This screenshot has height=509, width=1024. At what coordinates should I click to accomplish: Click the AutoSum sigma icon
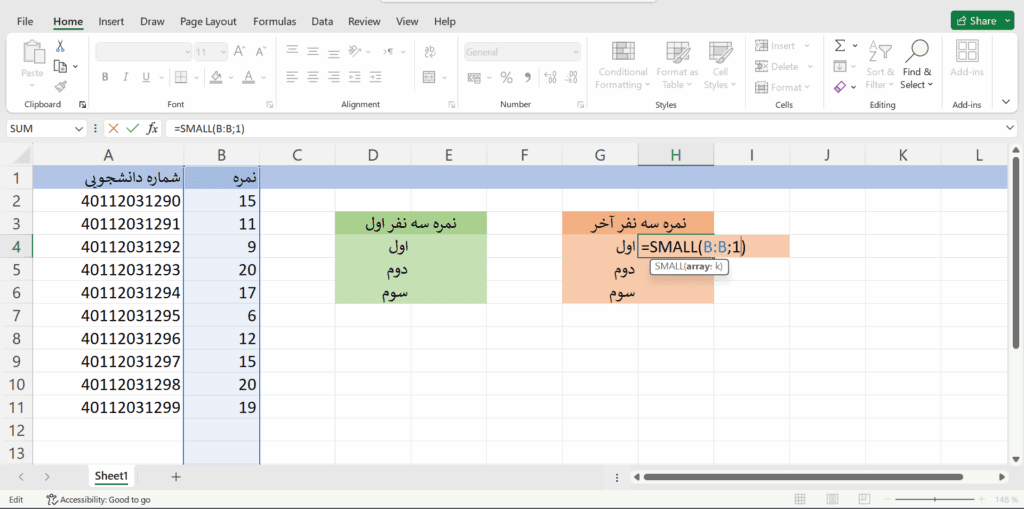pos(840,46)
